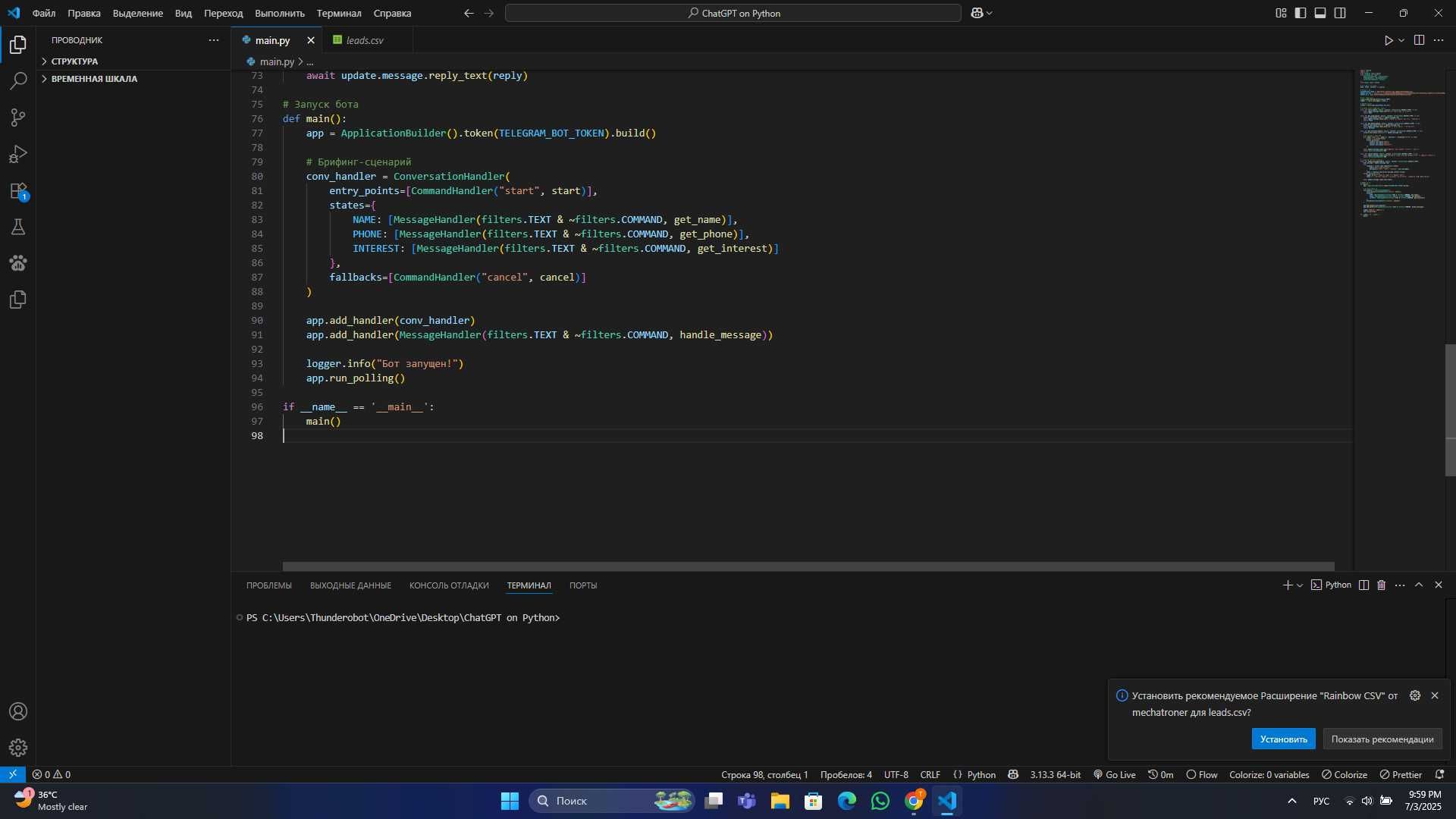This screenshot has height=819, width=1456.
Task: Change indentation via Пробелы: 4
Action: [846, 774]
